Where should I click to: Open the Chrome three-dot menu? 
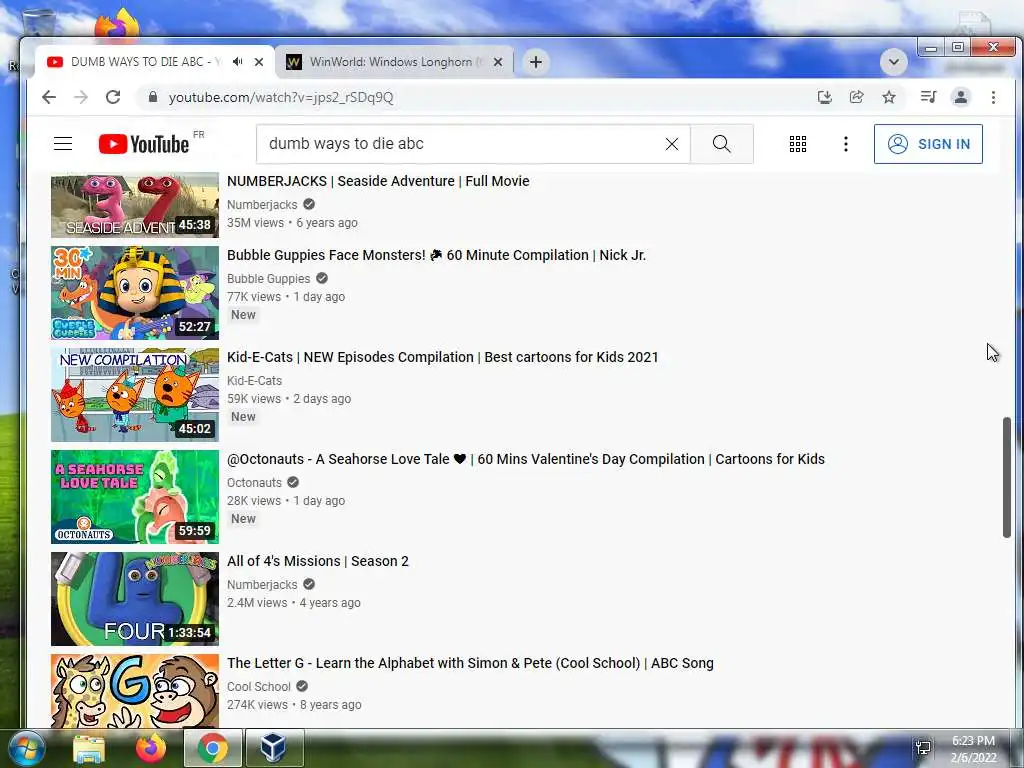(x=993, y=97)
